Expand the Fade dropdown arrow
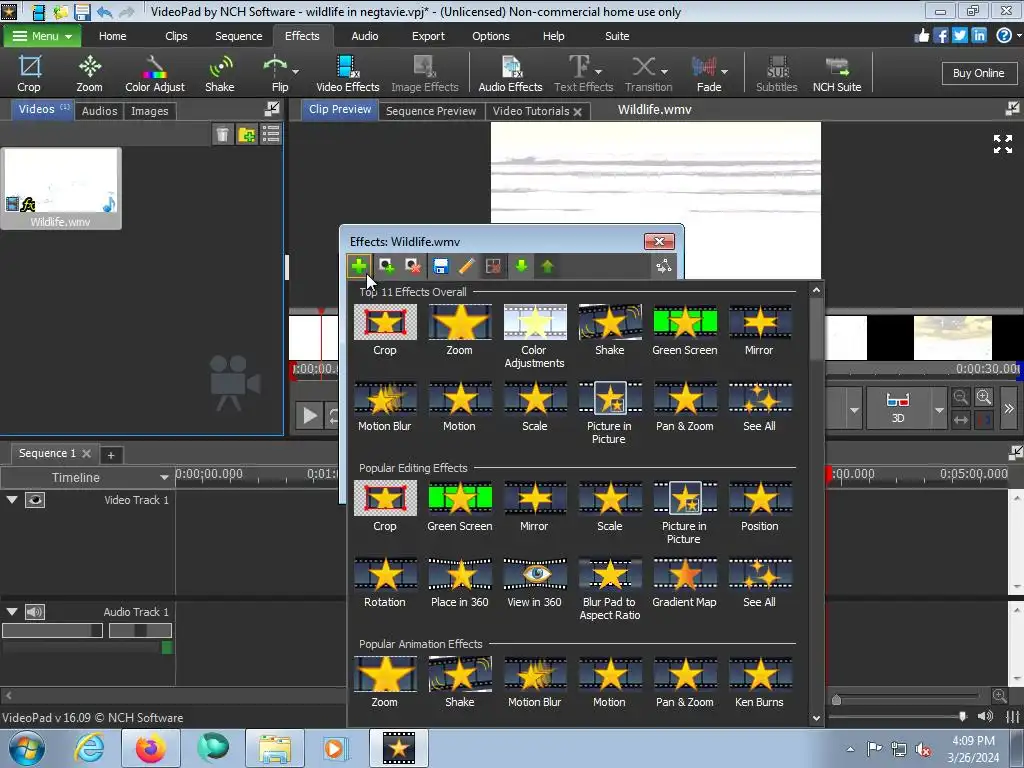This screenshot has width=1024, height=768. (x=725, y=72)
